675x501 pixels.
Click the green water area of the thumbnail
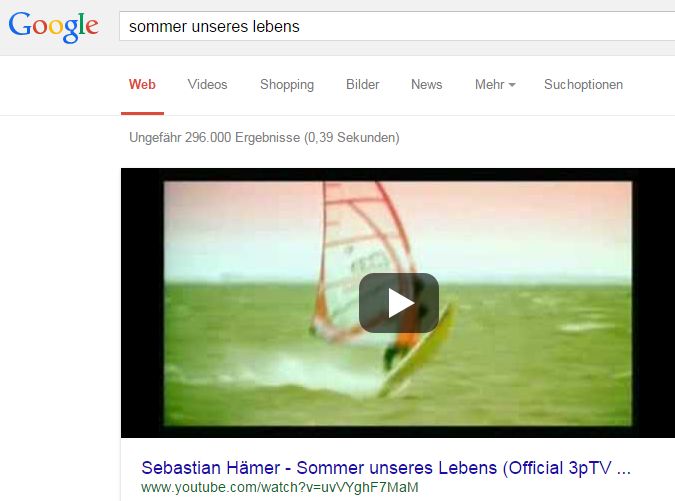coord(538,357)
